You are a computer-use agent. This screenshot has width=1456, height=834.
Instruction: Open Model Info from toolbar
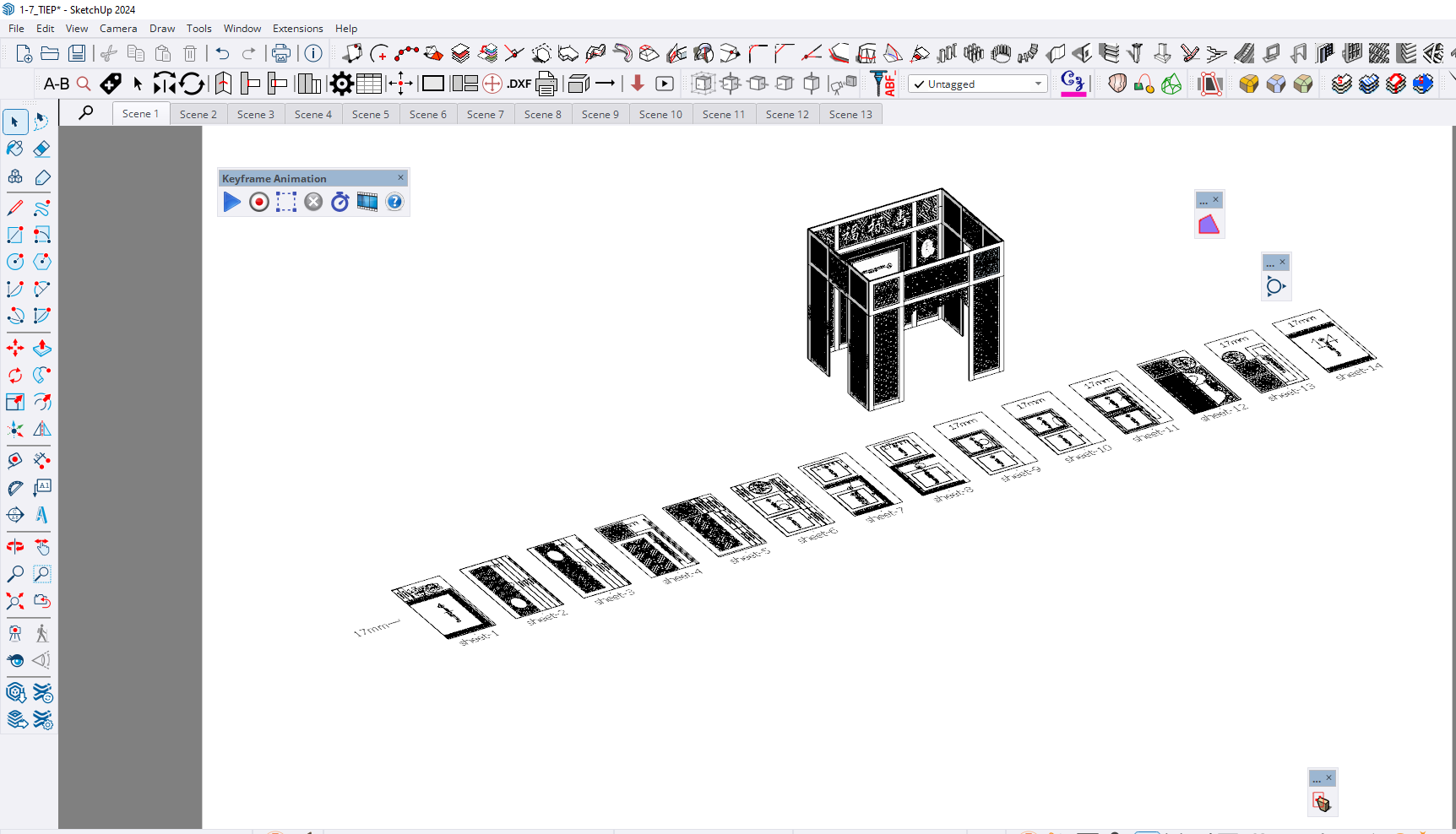pyautogui.click(x=313, y=54)
